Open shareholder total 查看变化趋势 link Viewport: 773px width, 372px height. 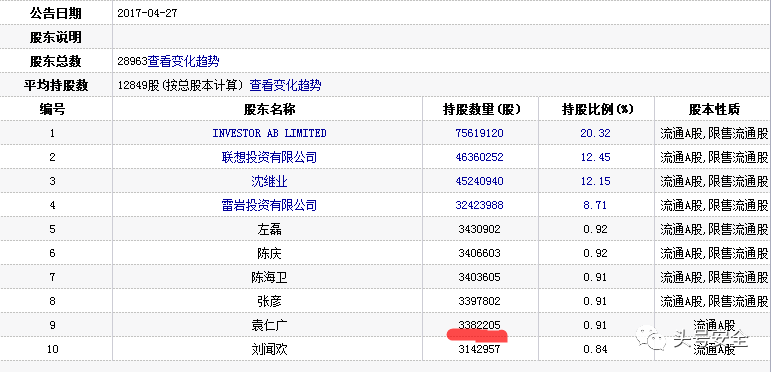[x=183, y=62]
